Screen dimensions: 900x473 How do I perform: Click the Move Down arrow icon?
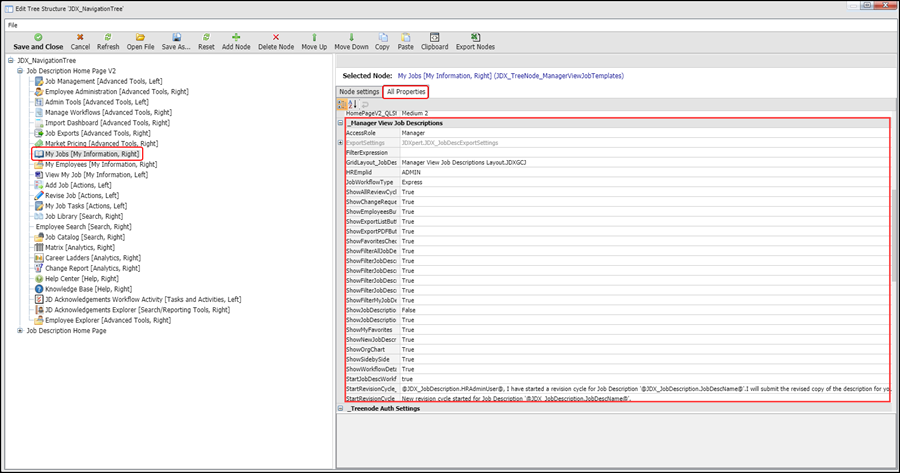pyautogui.click(x=351, y=36)
